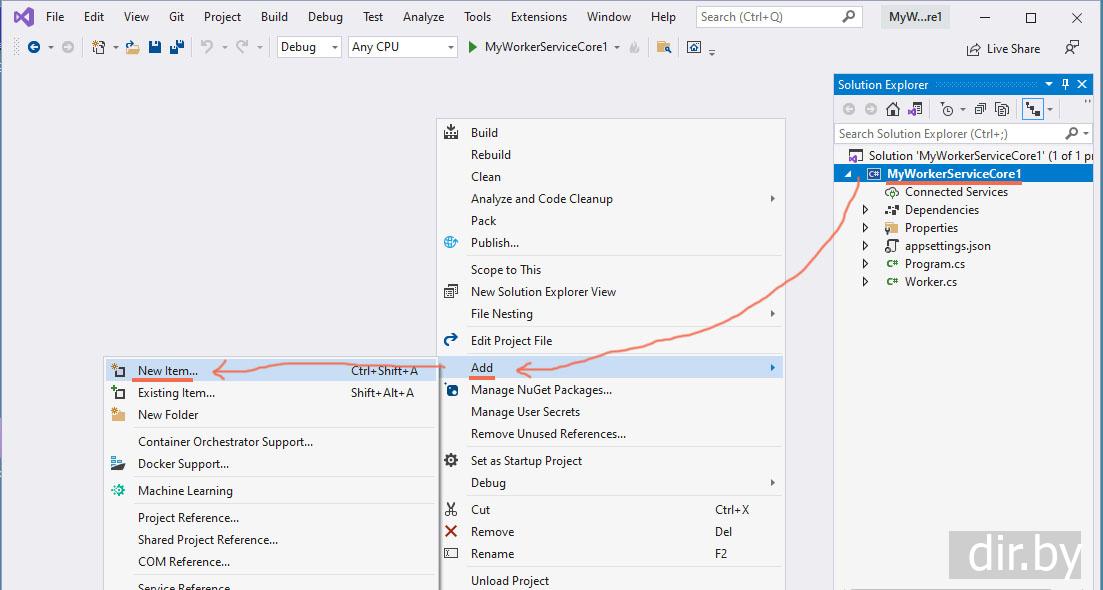Start debugging with MyWorkerServiceCore1 run button
1103x590 pixels.
[539, 47]
